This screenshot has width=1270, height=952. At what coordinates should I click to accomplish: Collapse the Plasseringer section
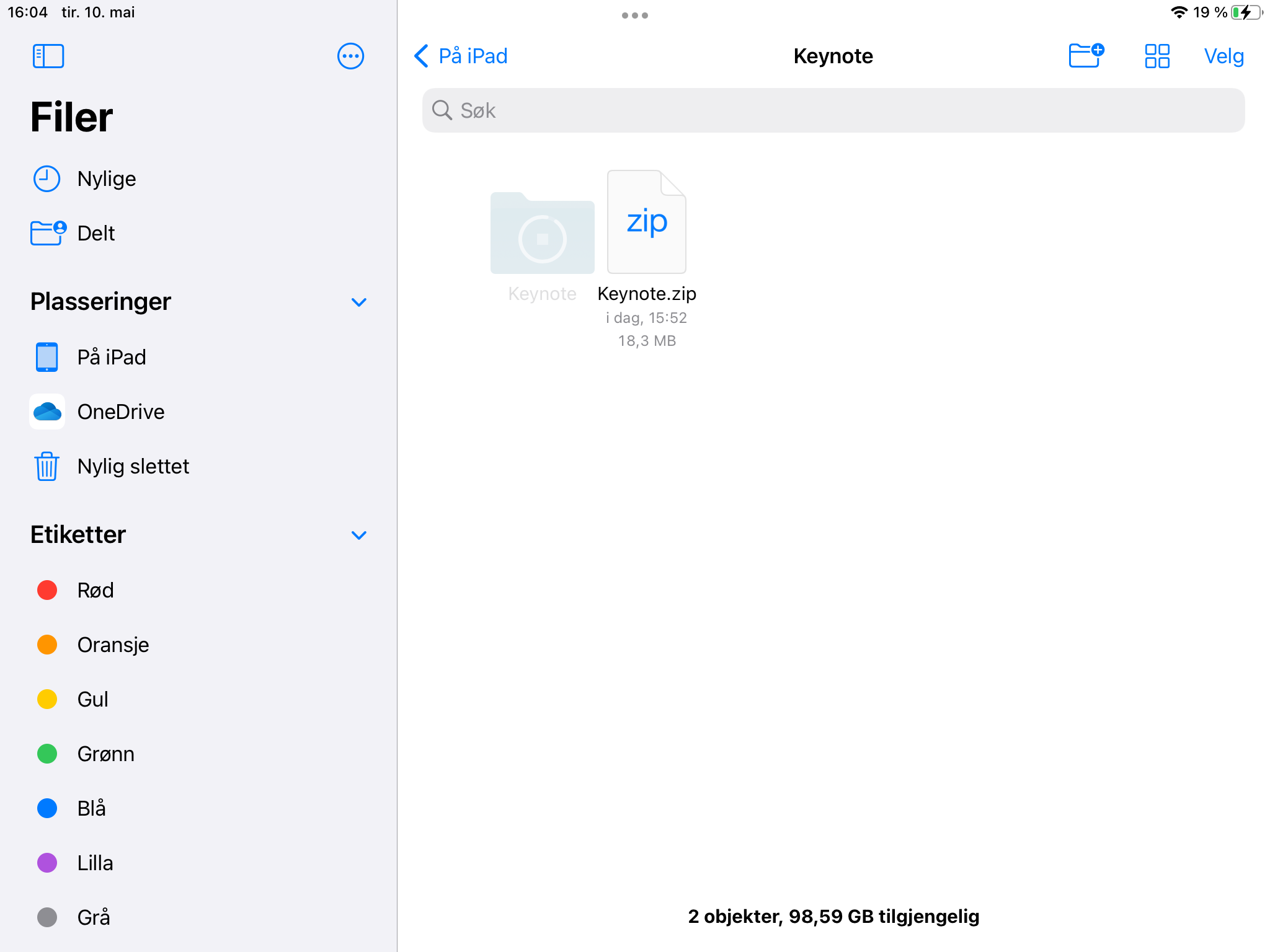[359, 302]
